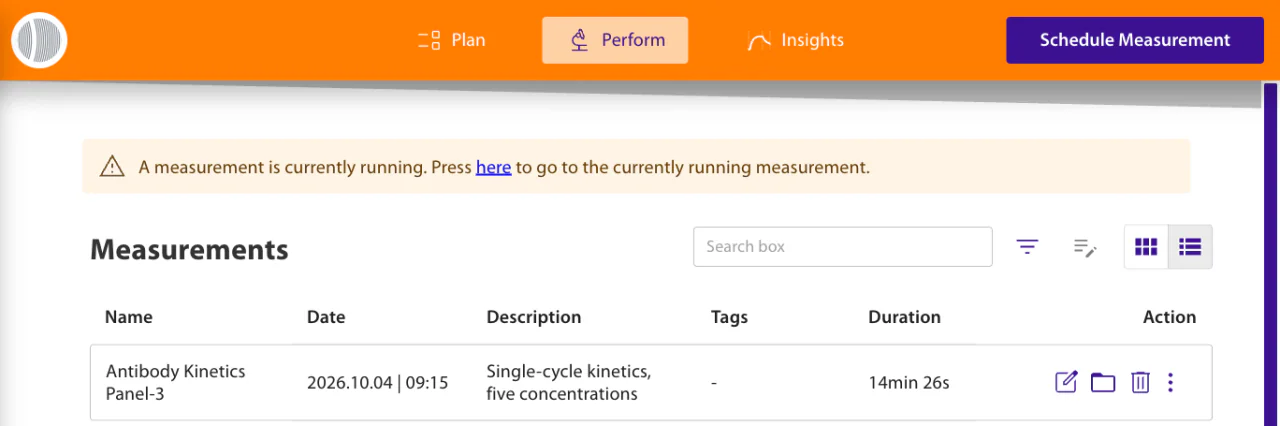
Task: Follow the 'here' link to the running measurement
Action: [x=493, y=167]
